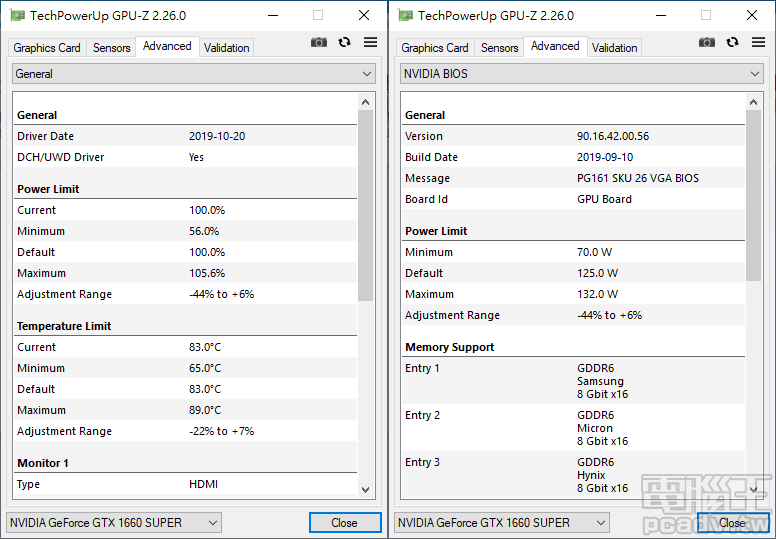Image resolution: width=776 pixels, height=539 pixels.
Task: Expand the NVIDIA BIOS category dropdown
Action: coord(582,74)
